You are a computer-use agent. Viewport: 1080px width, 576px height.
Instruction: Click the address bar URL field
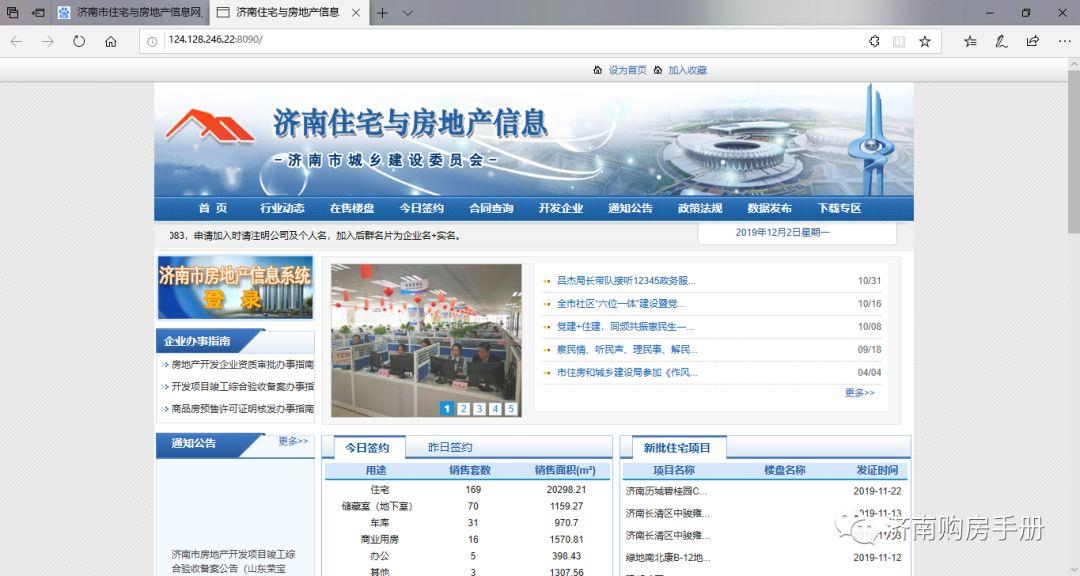tap(500, 41)
